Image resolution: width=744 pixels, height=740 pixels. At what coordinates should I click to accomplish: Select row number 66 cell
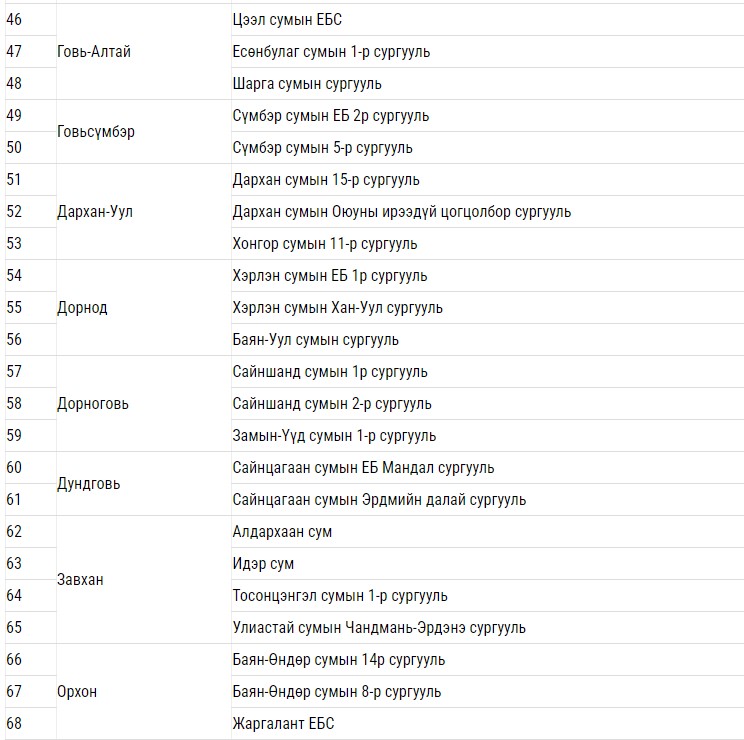point(15,660)
